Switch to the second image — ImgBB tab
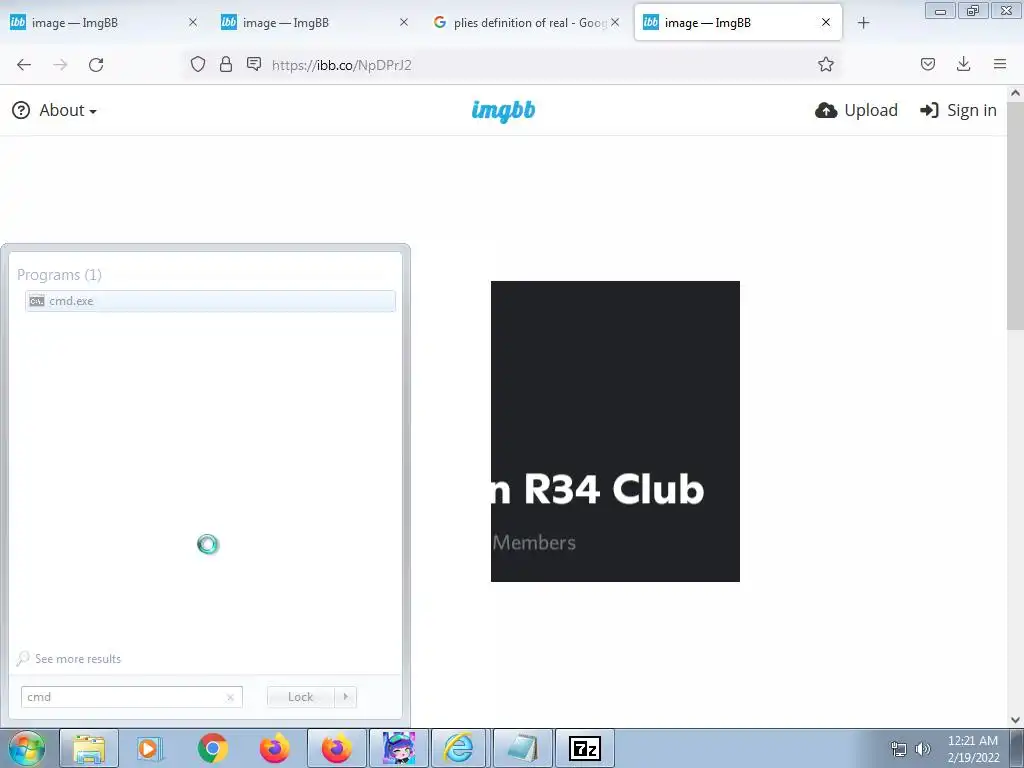The height and width of the screenshot is (768, 1024). coord(315,22)
